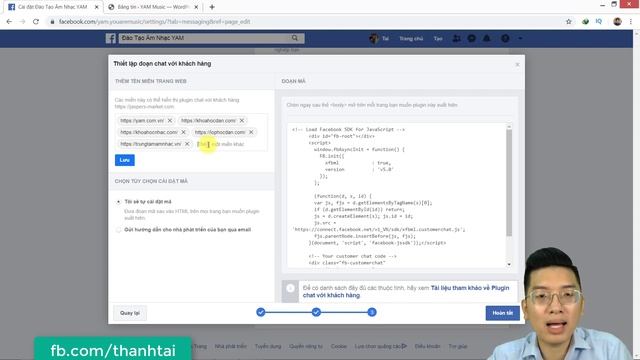Click the first step progress circle
Screen dimensions: 640x360
pos(261,312)
